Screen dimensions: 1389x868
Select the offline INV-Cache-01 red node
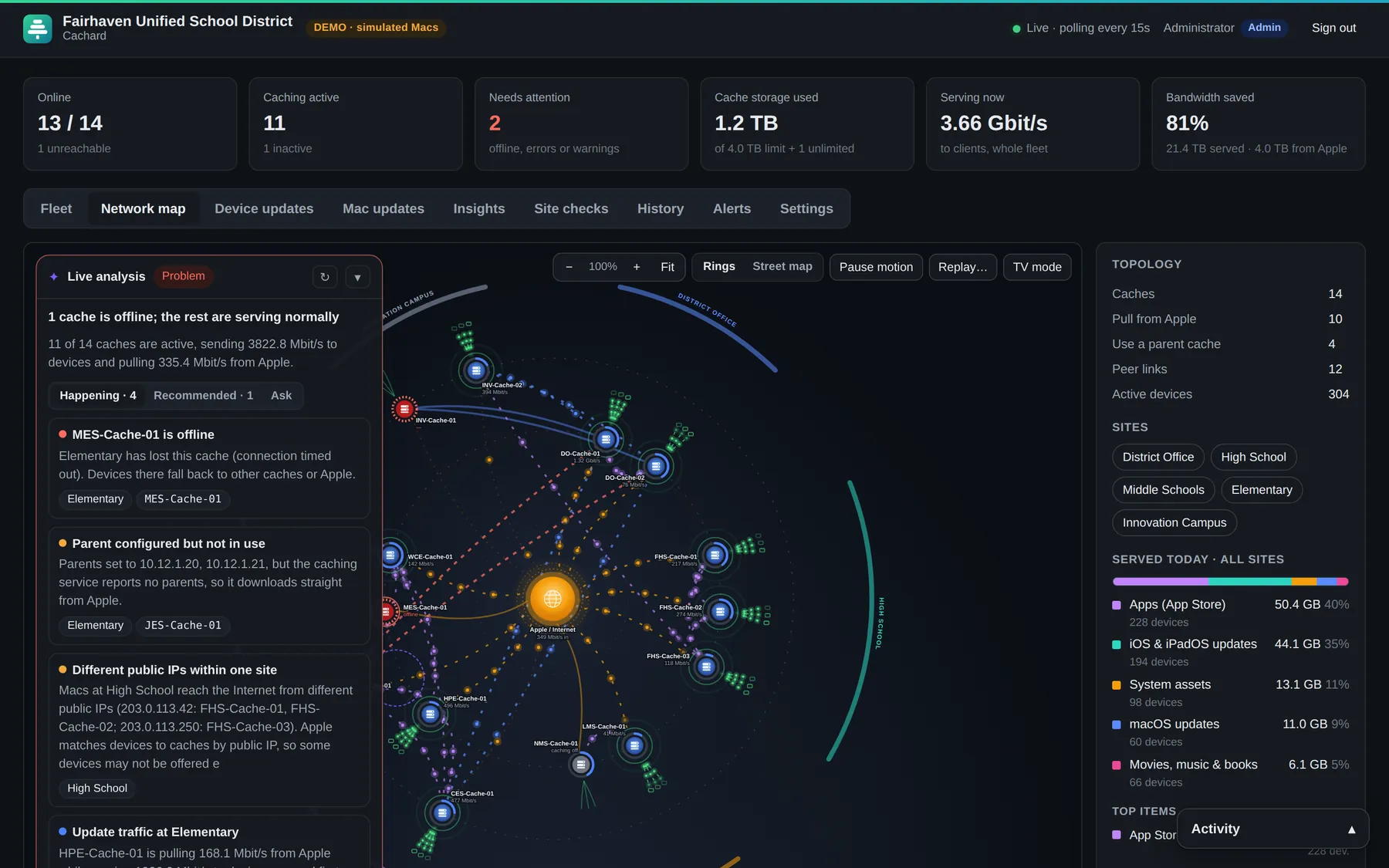point(404,409)
